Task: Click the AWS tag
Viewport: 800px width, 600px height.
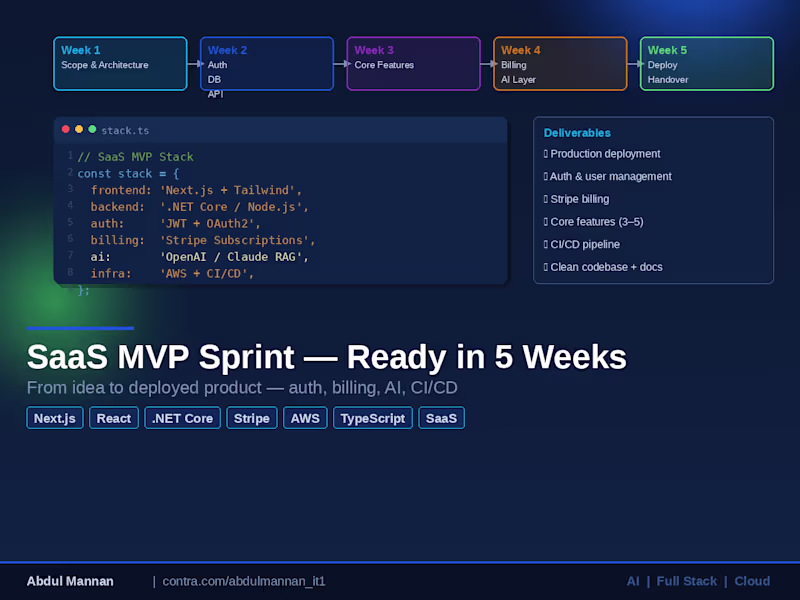Action: point(305,418)
